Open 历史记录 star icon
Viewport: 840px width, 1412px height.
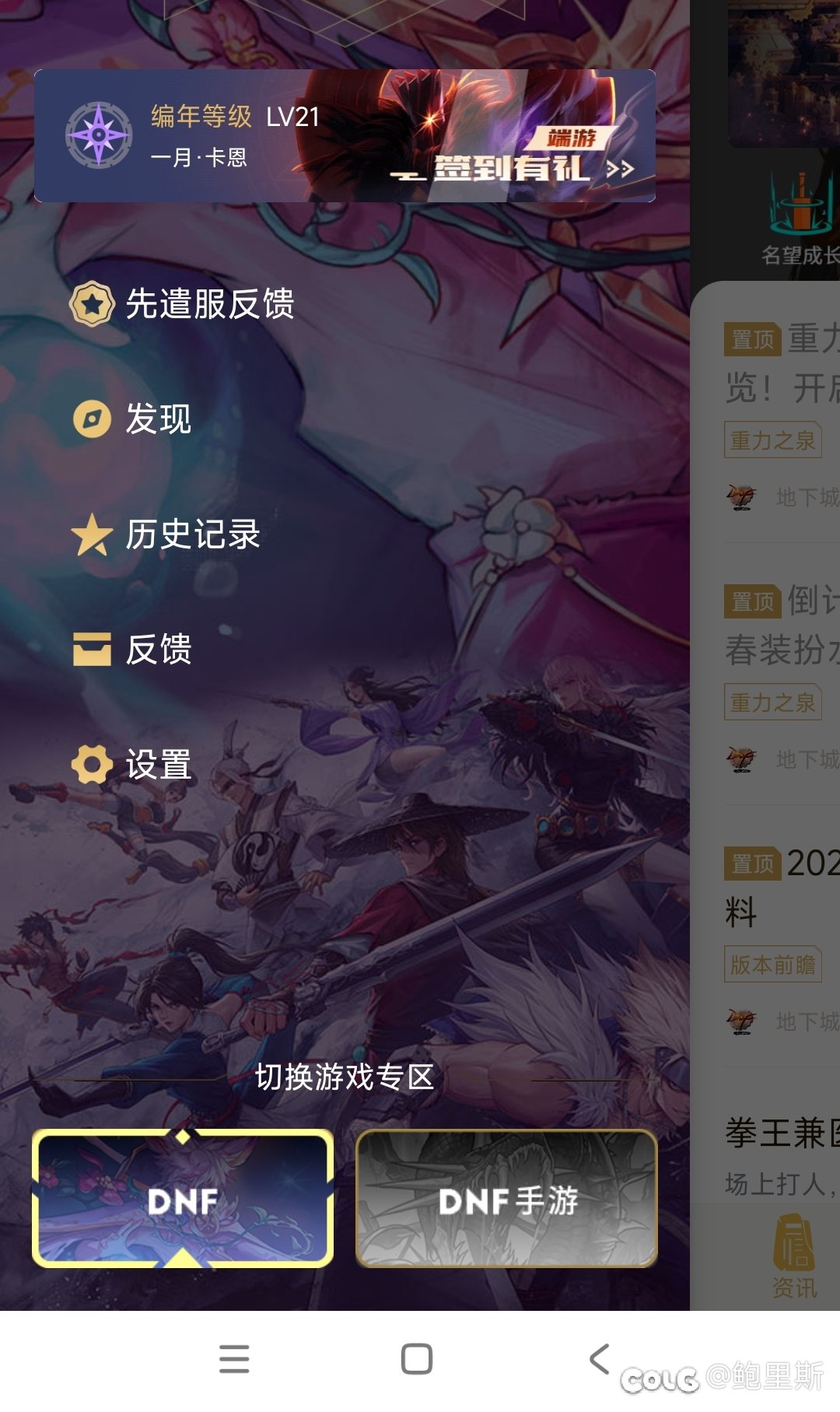tap(92, 534)
